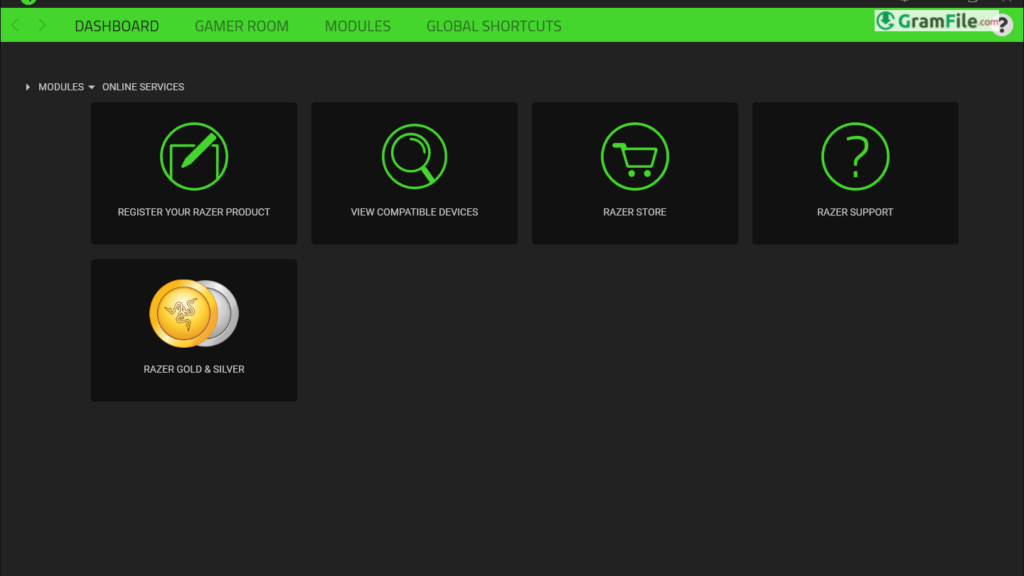Open the Razer Support tile

[x=855, y=173]
